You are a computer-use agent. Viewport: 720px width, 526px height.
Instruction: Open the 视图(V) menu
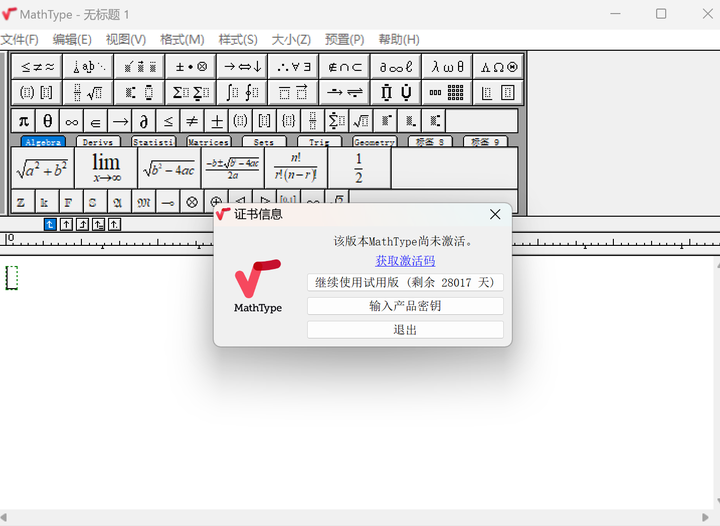tap(126, 39)
